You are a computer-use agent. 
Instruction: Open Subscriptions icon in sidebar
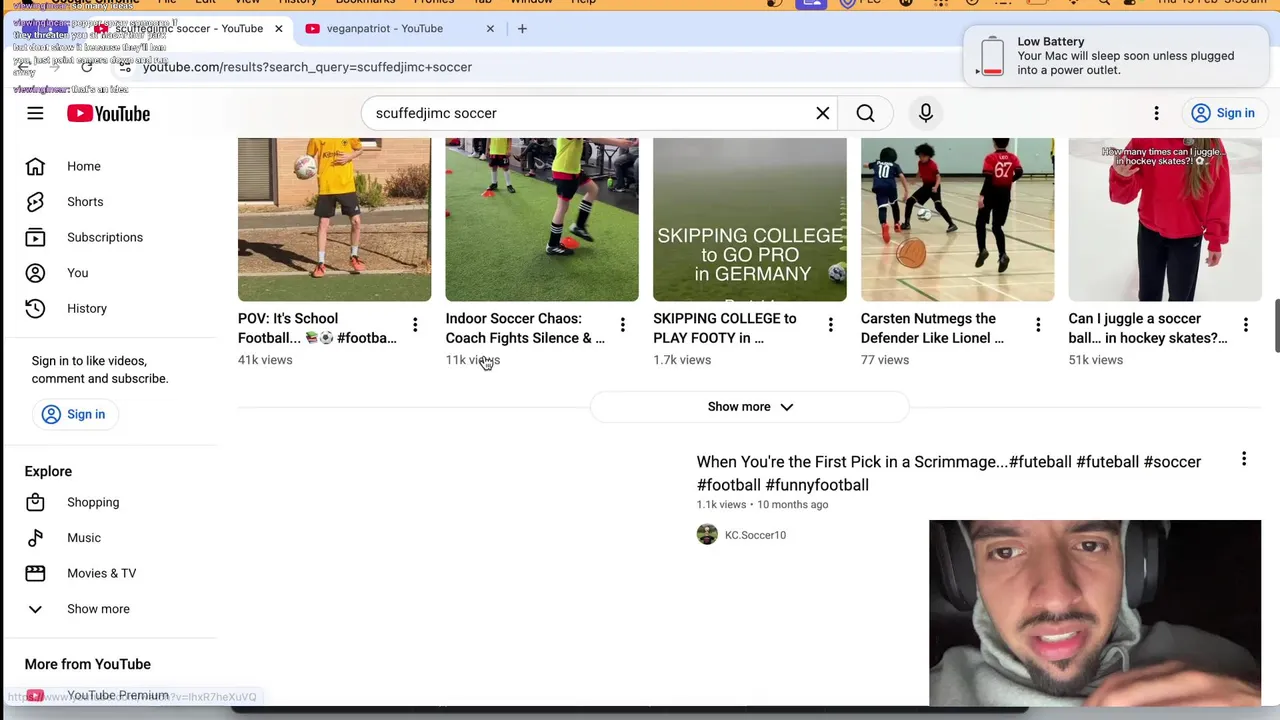coord(35,237)
